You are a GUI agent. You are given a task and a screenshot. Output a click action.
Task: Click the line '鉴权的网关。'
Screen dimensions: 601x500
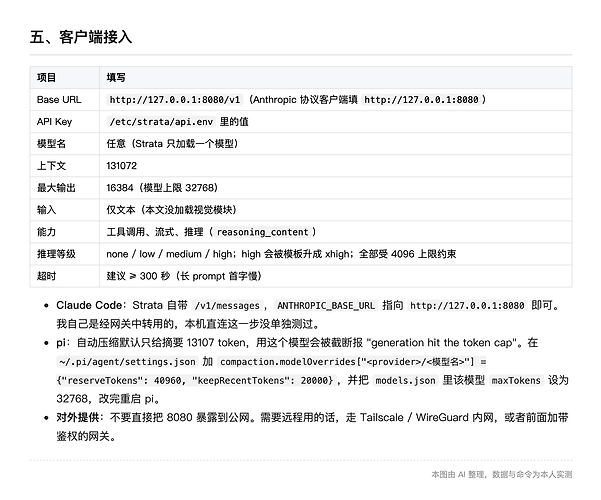(86, 436)
